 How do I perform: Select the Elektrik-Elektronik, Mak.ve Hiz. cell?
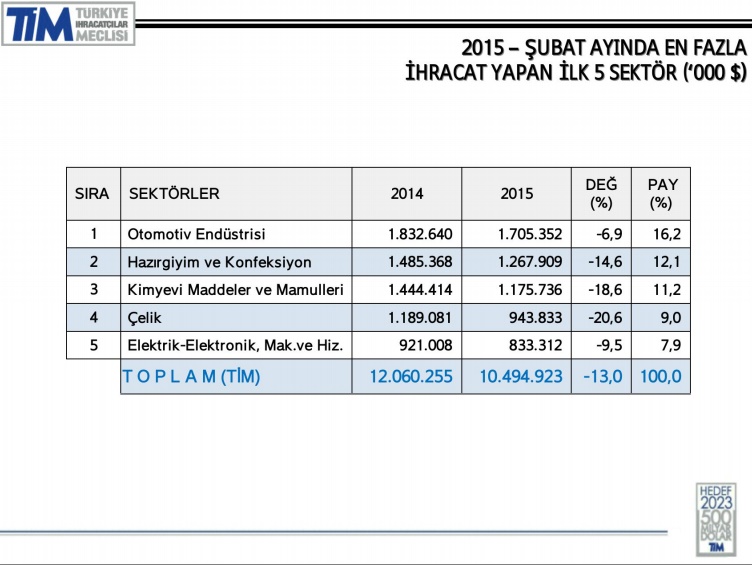236,346
